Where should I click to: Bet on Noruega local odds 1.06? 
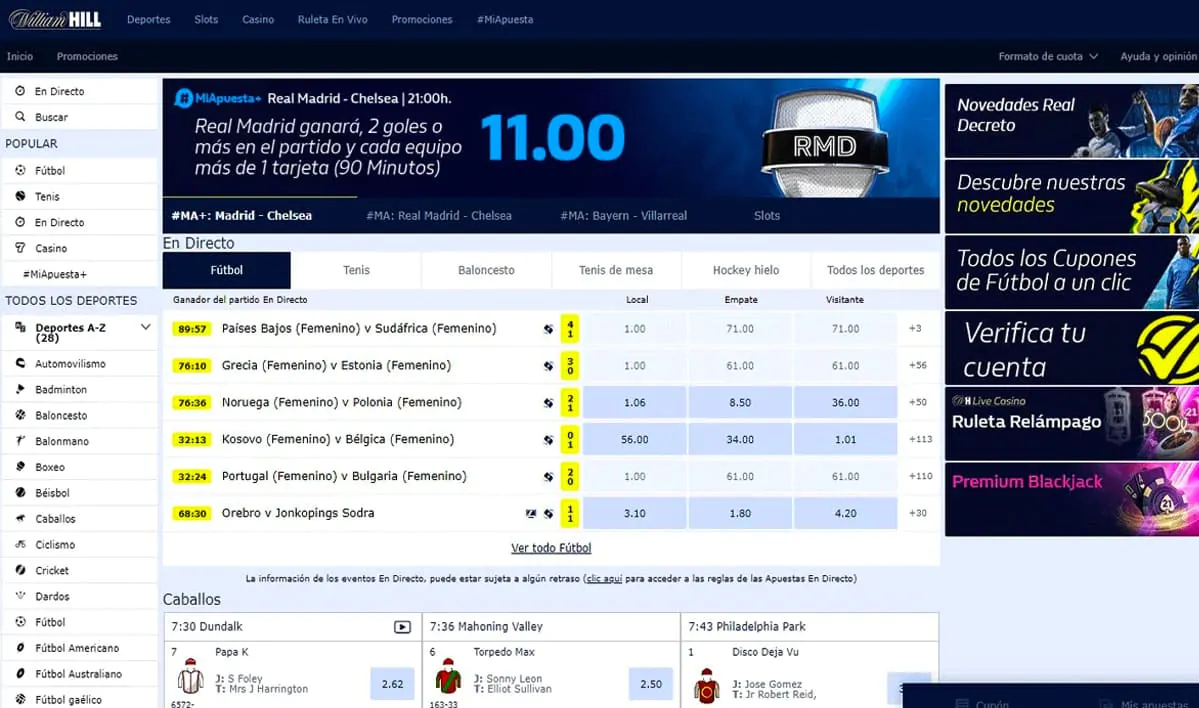click(x=635, y=402)
